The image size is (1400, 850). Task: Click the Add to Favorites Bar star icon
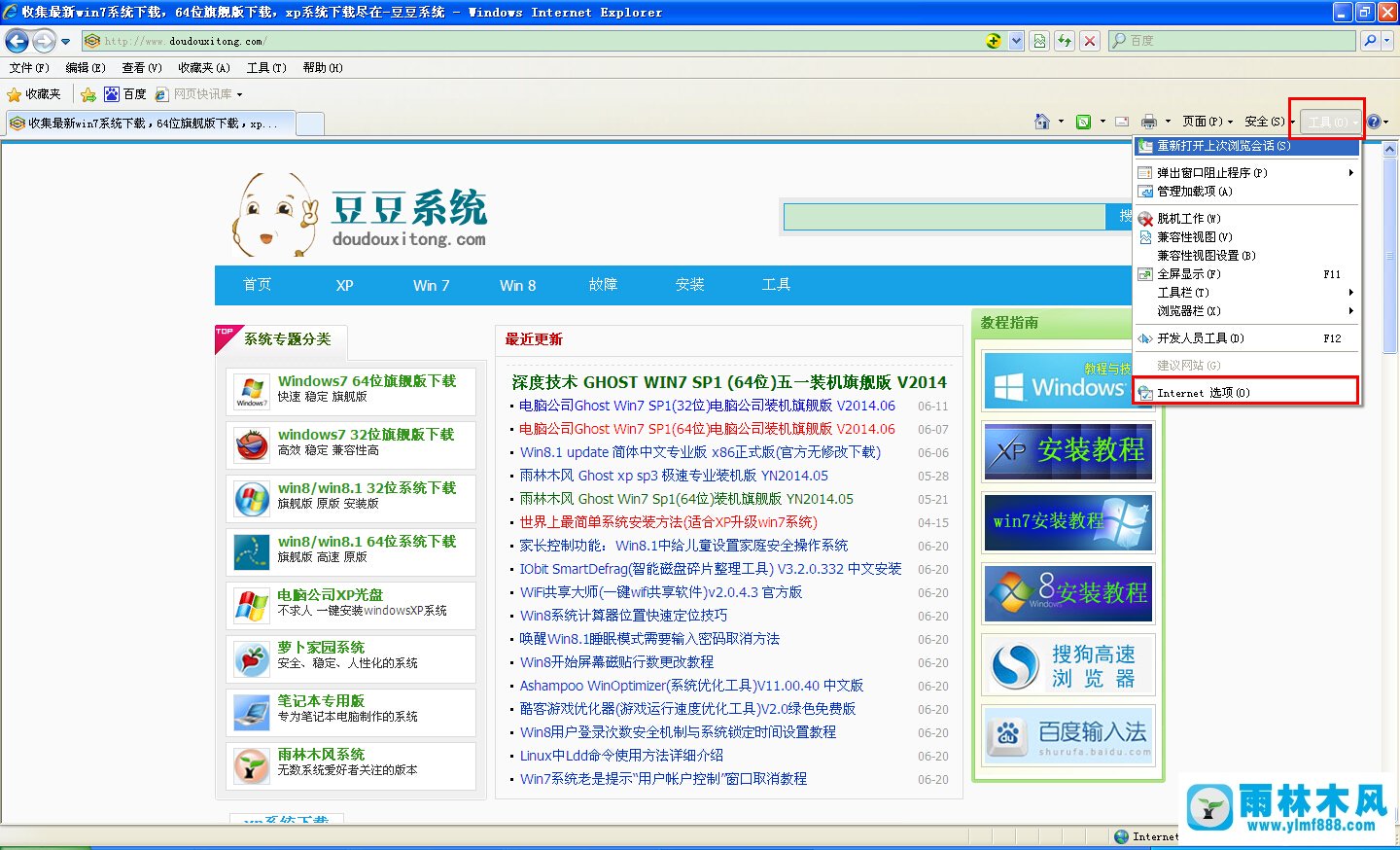point(88,94)
